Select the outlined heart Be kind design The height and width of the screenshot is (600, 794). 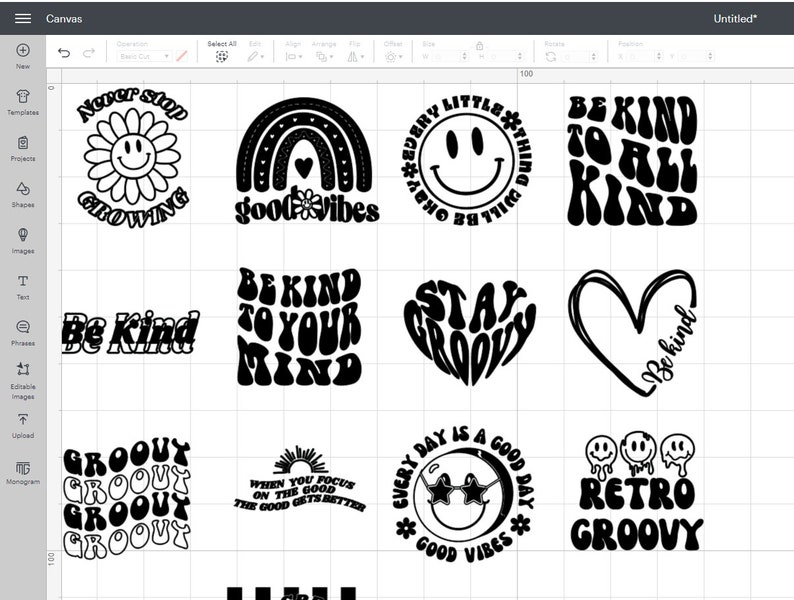tap(632, 333)
